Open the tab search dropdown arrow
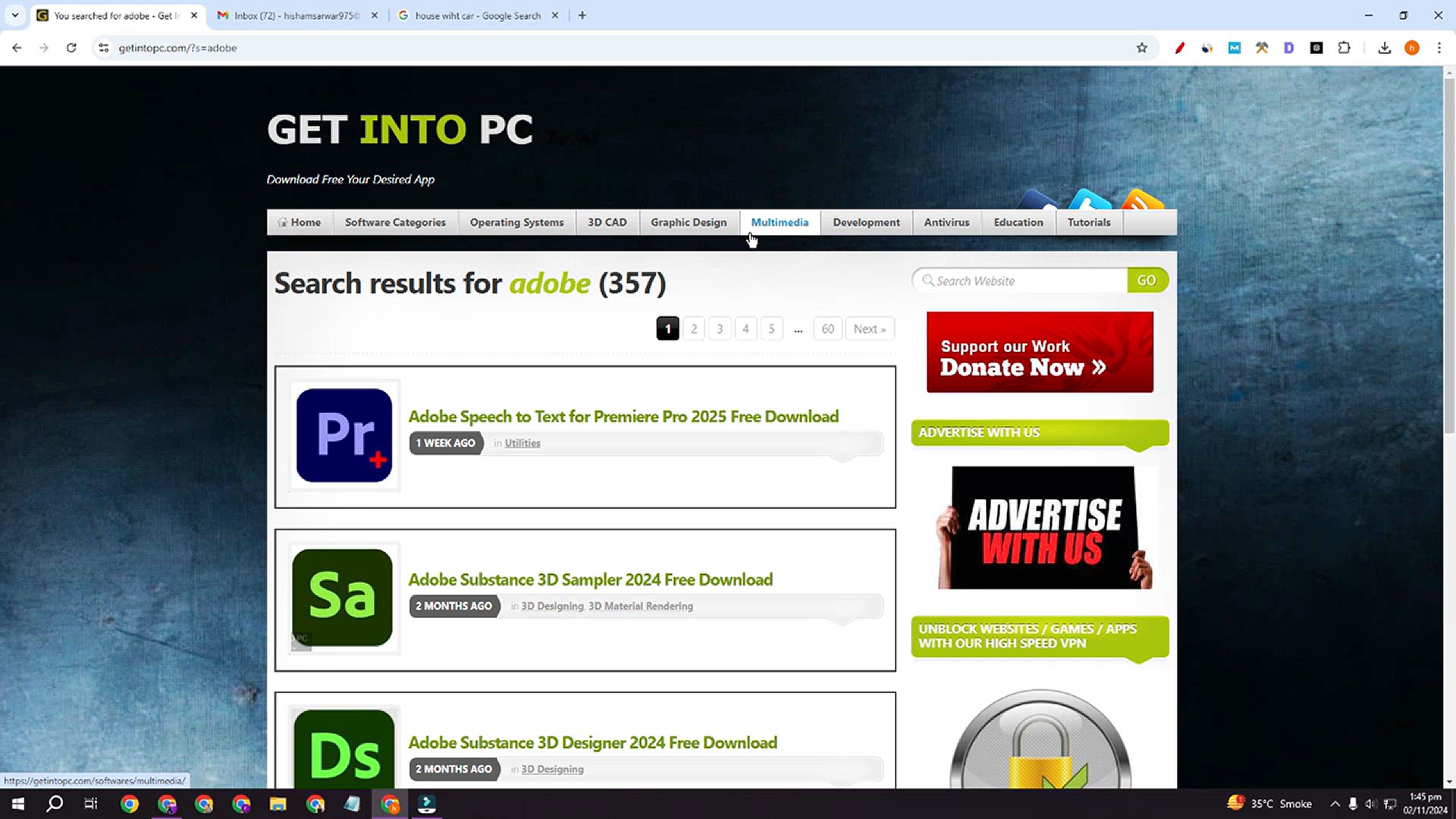This screenshot has height=819, width=1456. [x=14, y=15]
